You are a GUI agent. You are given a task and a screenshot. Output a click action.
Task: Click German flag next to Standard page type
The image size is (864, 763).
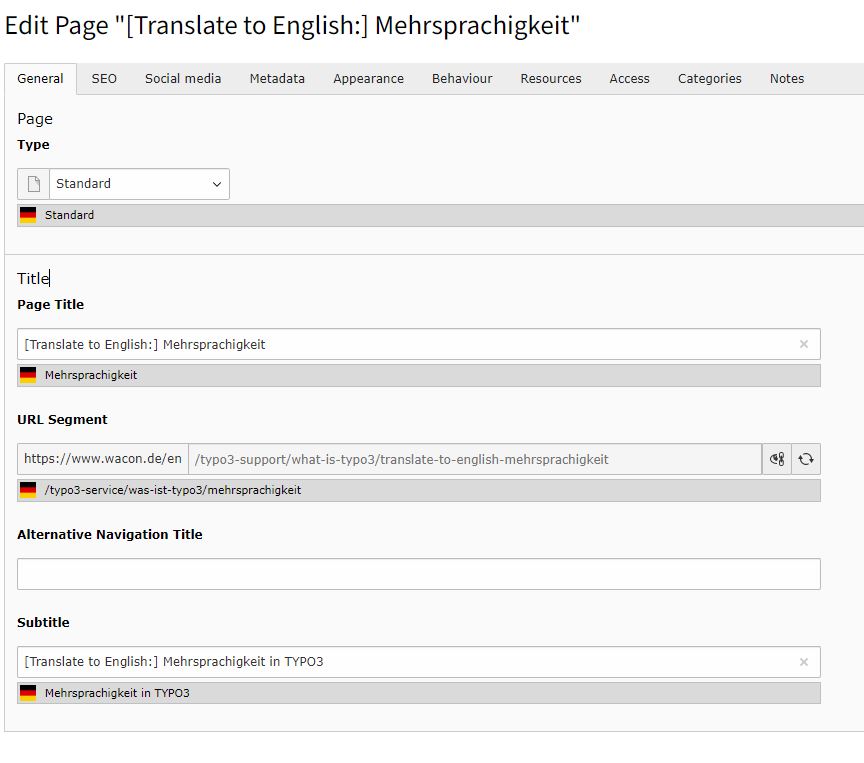[27, 214]
